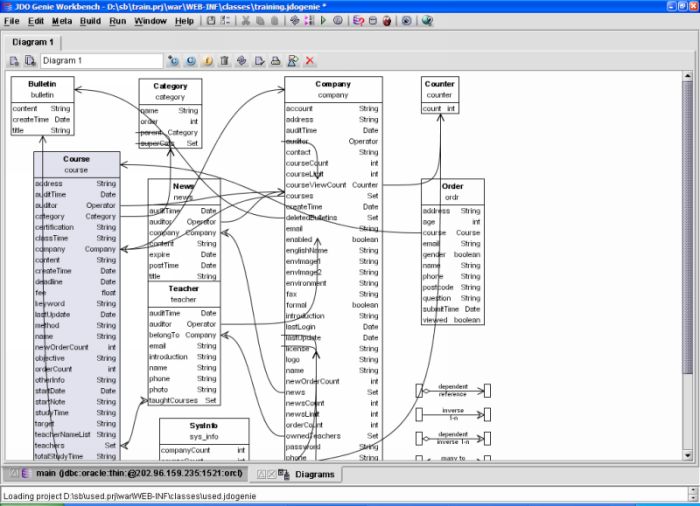Click the icon left of the red X
The width and height of the screenshot is (700, 506).
click(x=293, y=61)
